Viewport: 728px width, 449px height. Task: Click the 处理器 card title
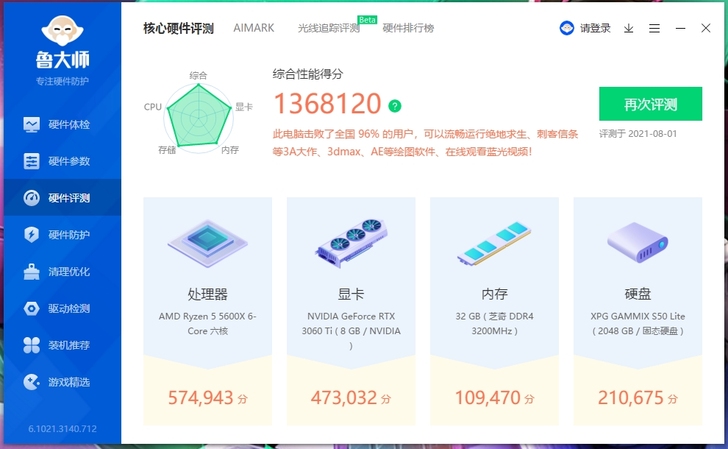208,294
